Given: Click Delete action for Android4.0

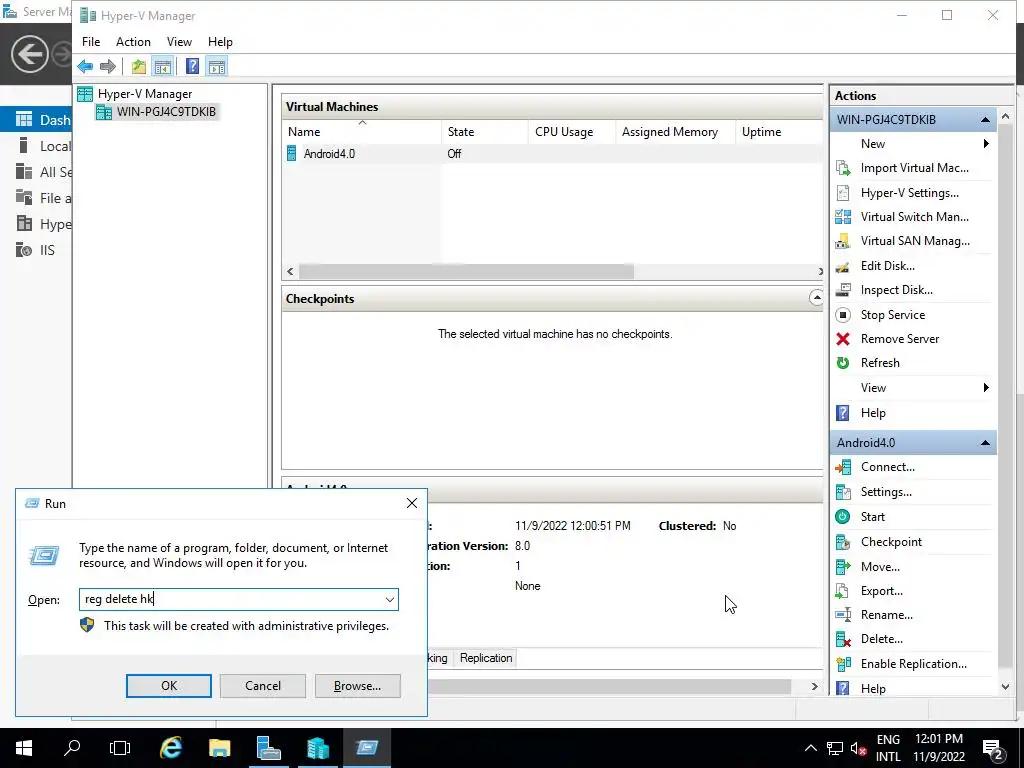Looking at the screenshot, I should (882, 639).
